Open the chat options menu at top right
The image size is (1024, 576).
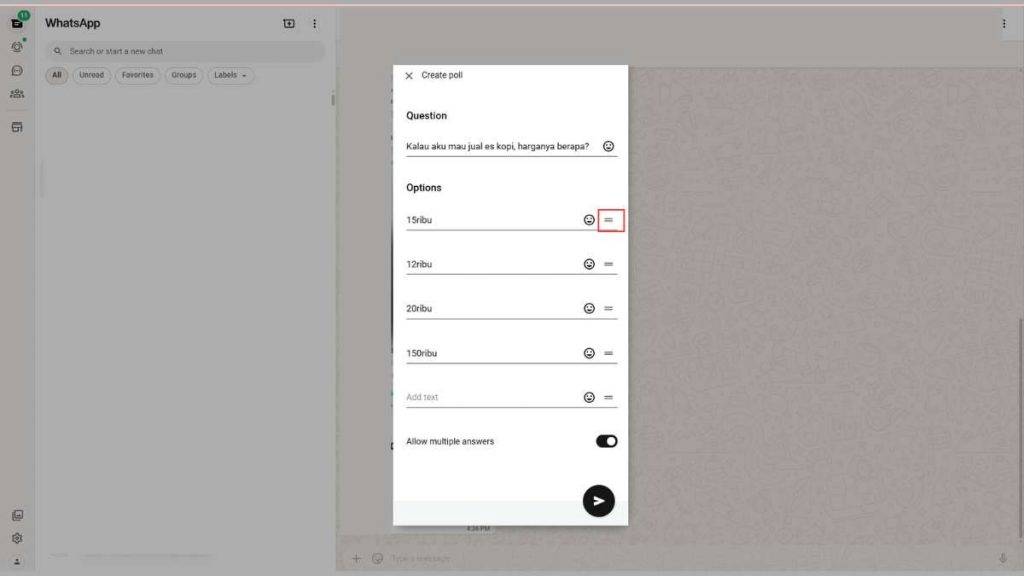tap(1004, 23)
